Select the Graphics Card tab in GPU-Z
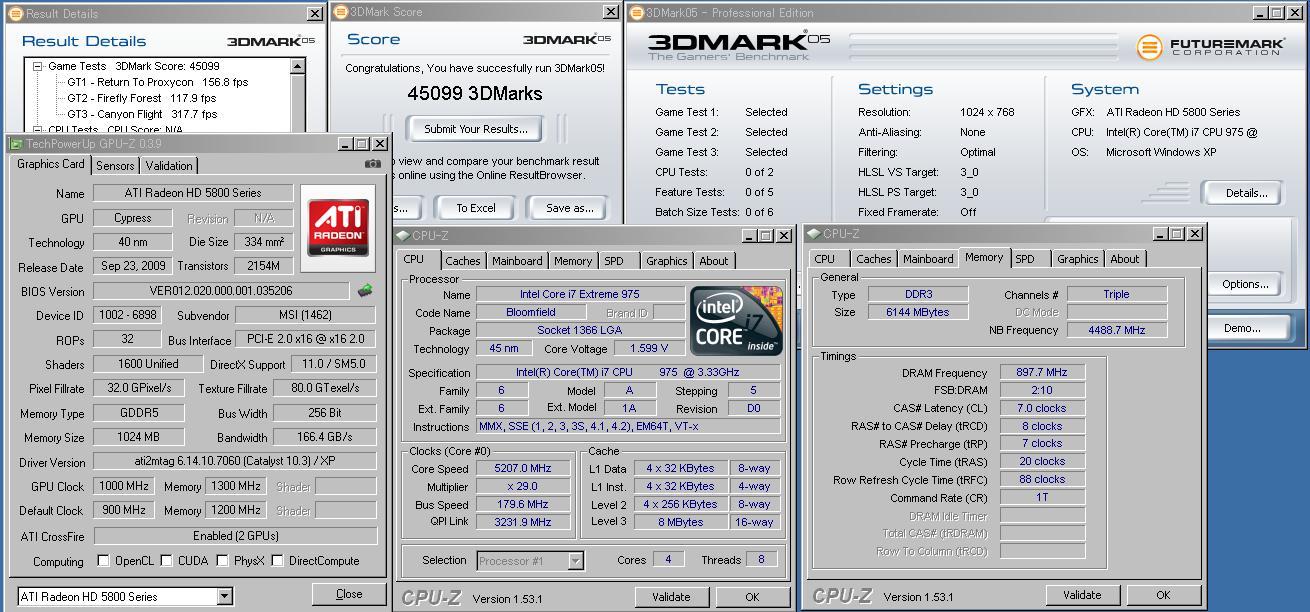This screenshot has height=612, width=1310. click(51, 164)
